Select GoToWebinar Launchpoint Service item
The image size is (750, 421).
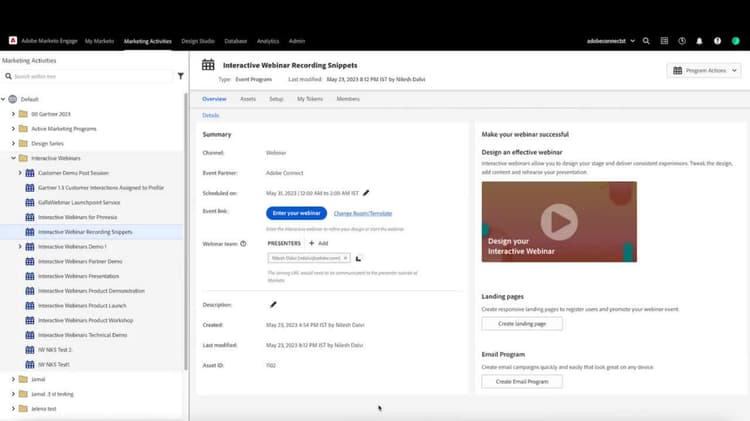tap(79, 202)
